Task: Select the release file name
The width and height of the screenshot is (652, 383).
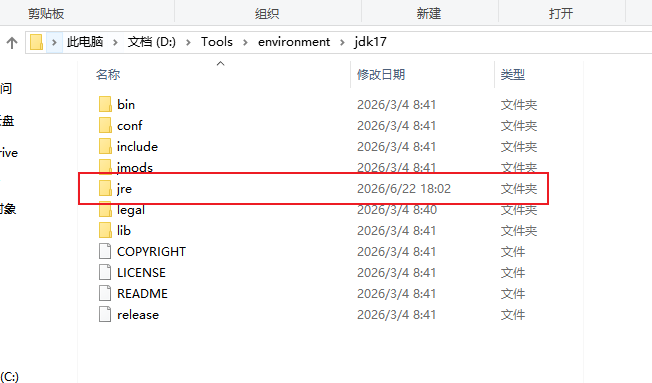Action: click(x=138, y=315)
